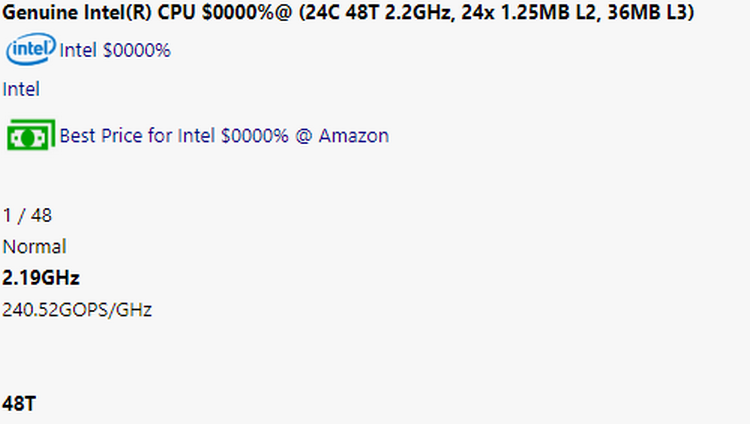The height and width of the screenshot is (424, 750).
Task: Click the word Genuine starting the heading
Action: [41, 12]
